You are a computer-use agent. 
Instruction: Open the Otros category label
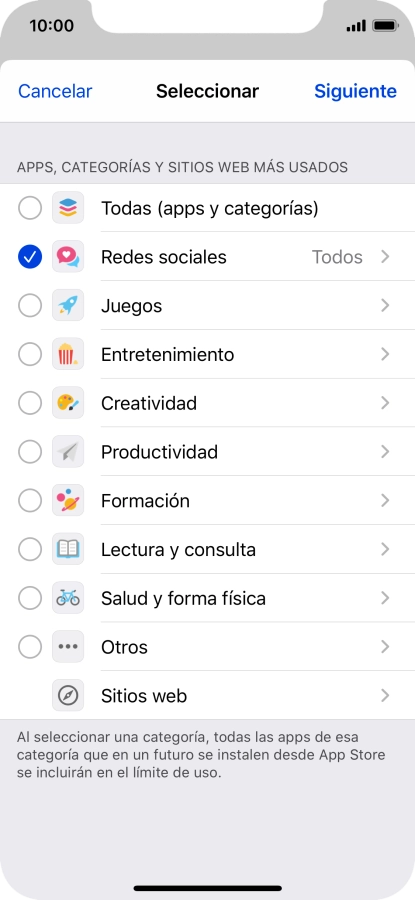(x=124, y=647)
